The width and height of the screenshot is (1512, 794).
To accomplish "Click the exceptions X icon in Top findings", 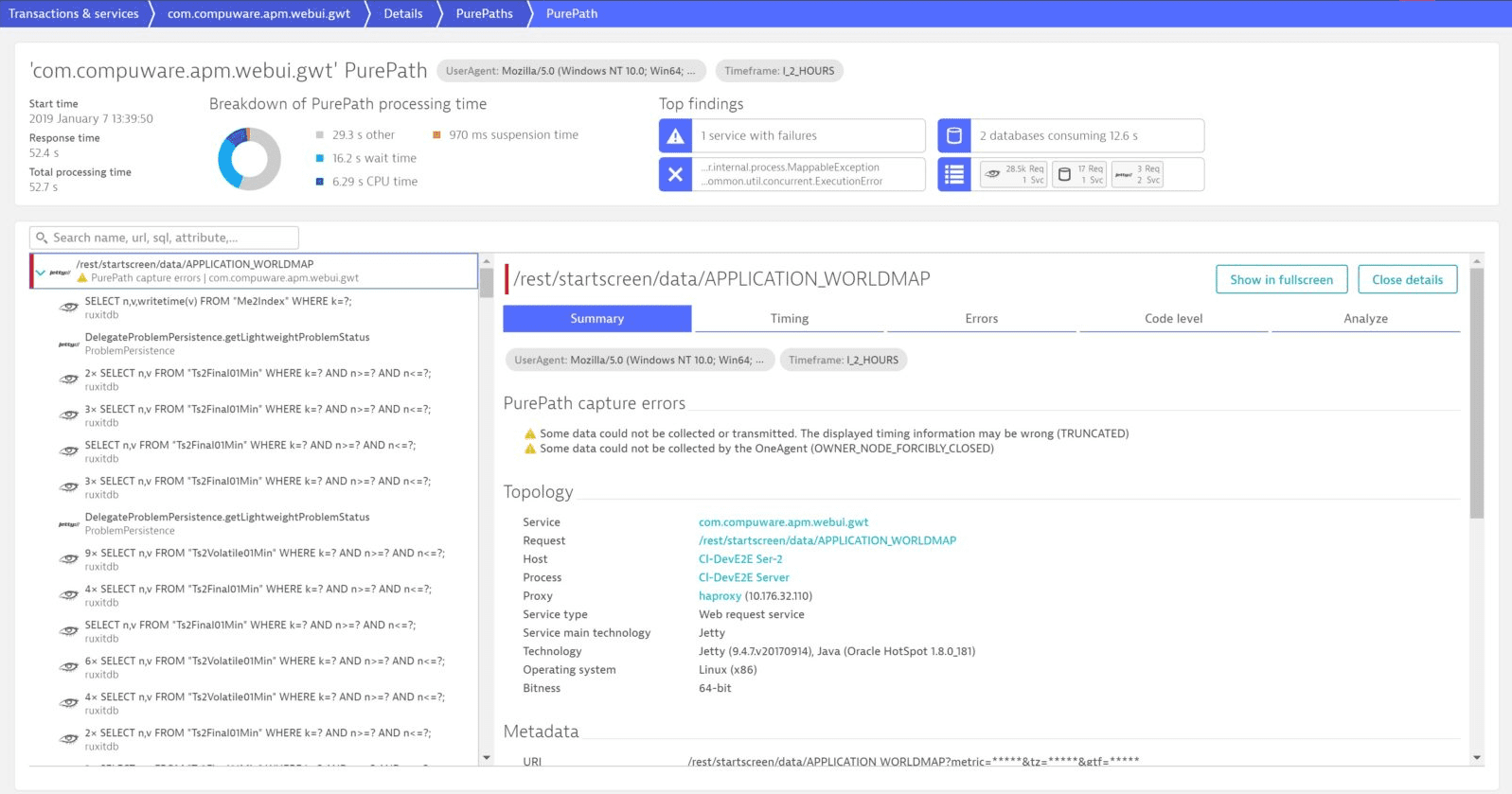I will [x=675, y=174].
